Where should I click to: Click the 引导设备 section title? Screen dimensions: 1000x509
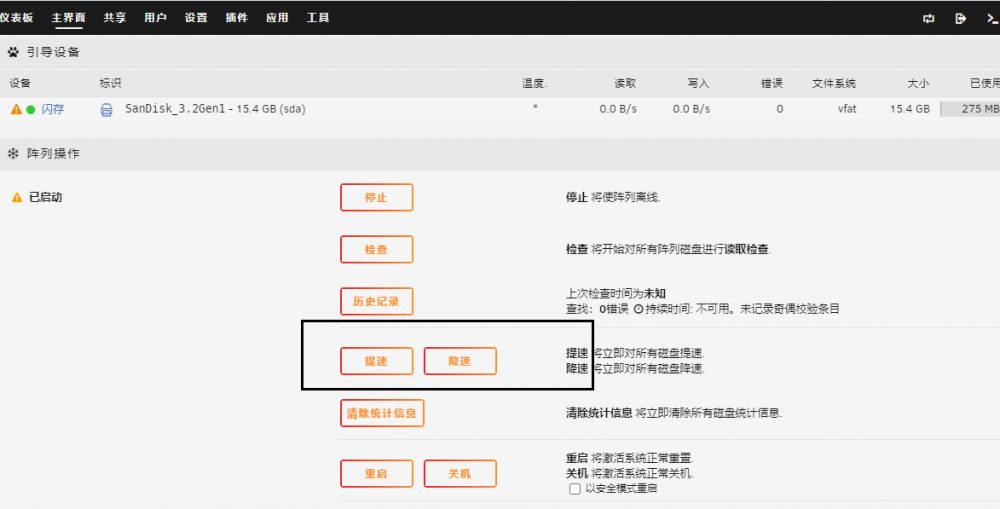(54, 52)
